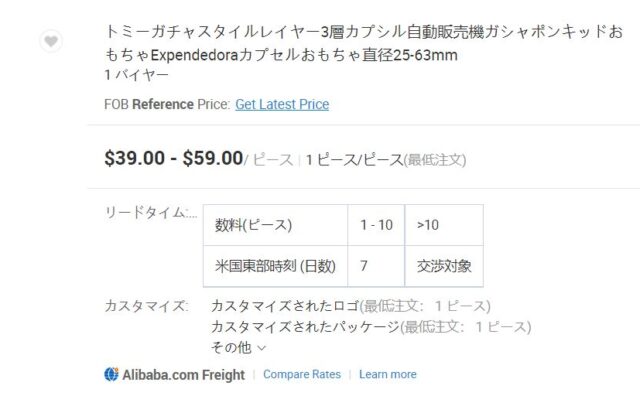This screenshot has width=640, height=396.
Task: Open the Compare Rates link
Action: pyautogui.click(x=302, y=374)
